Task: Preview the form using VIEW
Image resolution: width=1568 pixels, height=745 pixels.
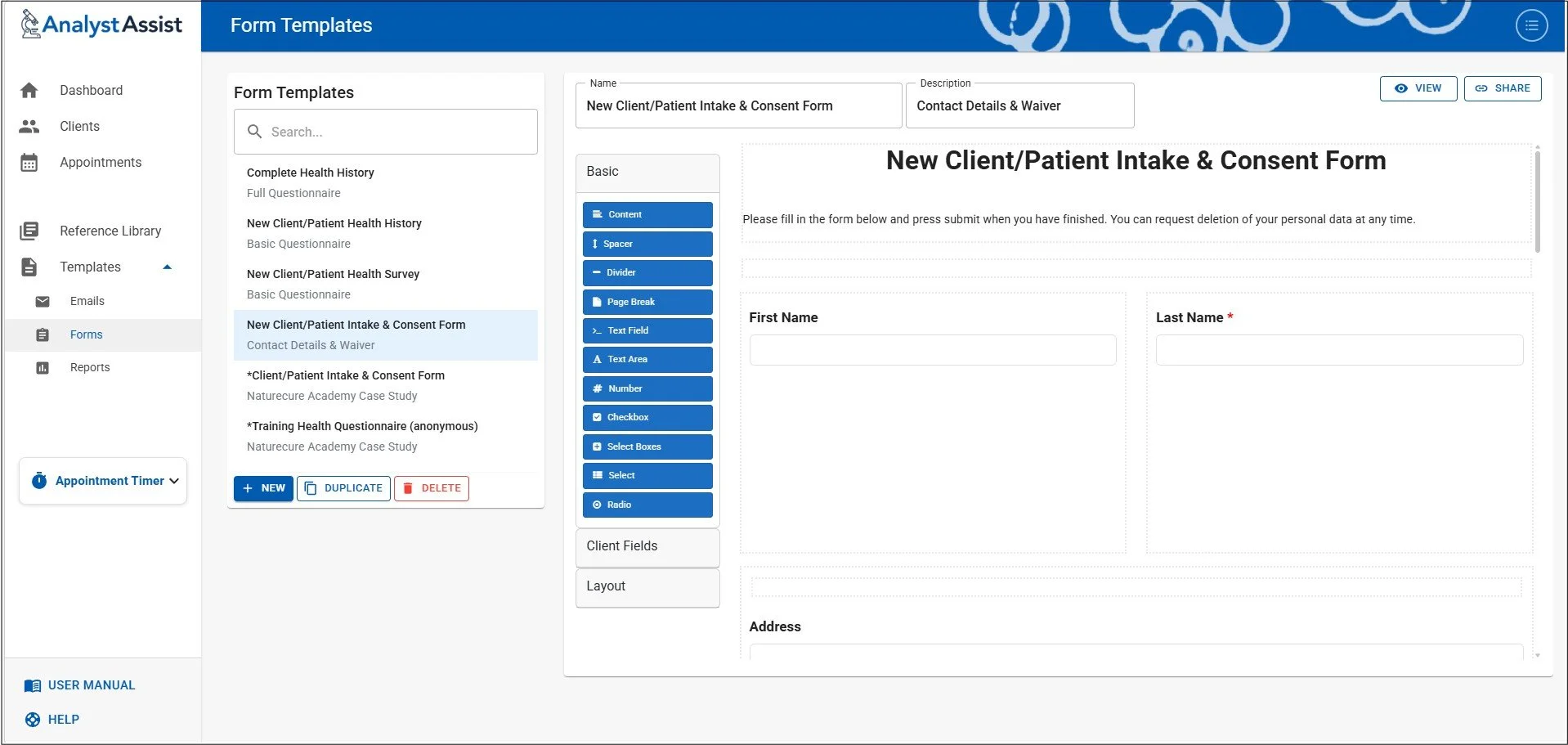Action: coord(1418,88)
